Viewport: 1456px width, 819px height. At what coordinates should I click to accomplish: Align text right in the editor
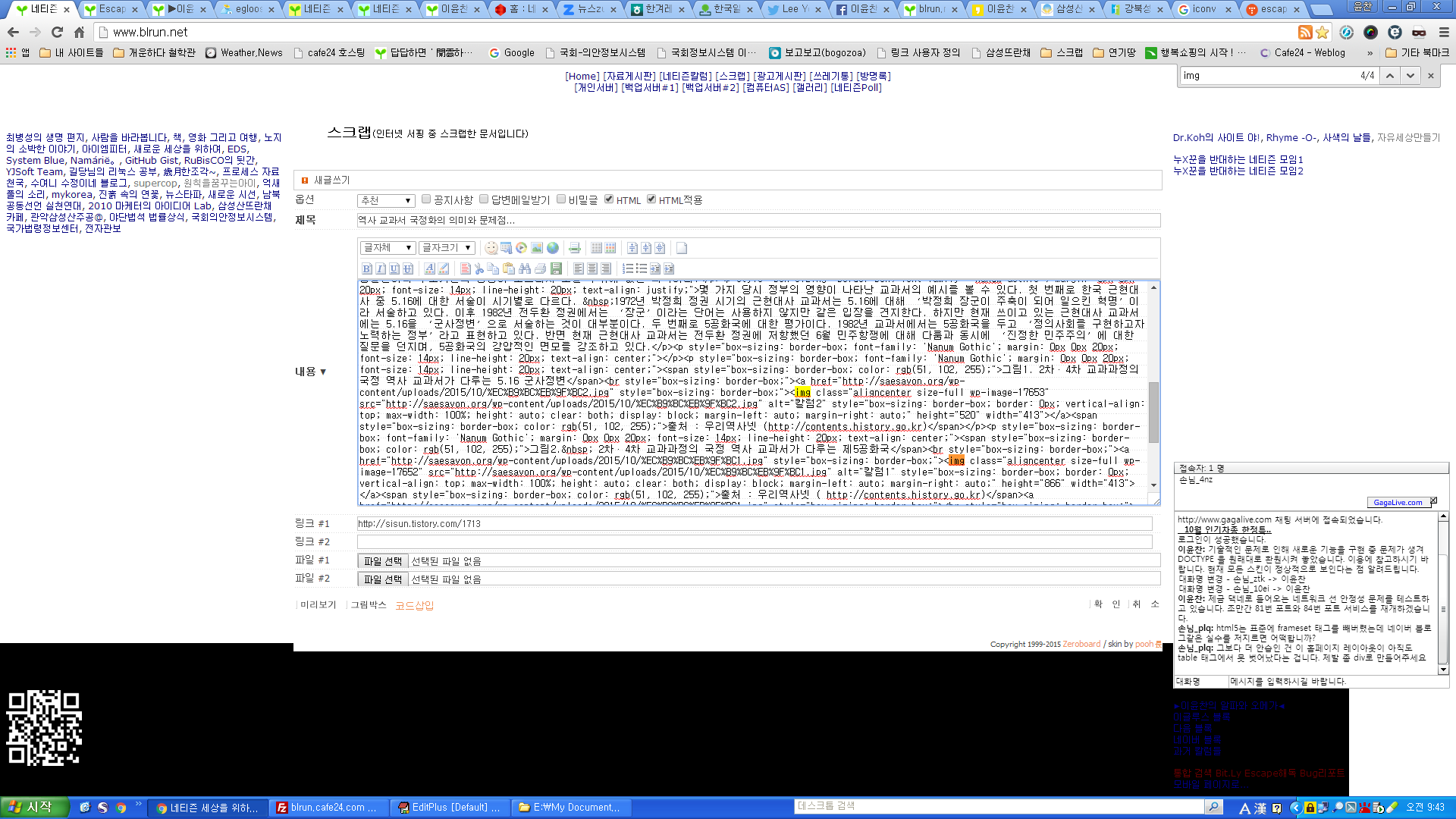[x=606, y=268]
